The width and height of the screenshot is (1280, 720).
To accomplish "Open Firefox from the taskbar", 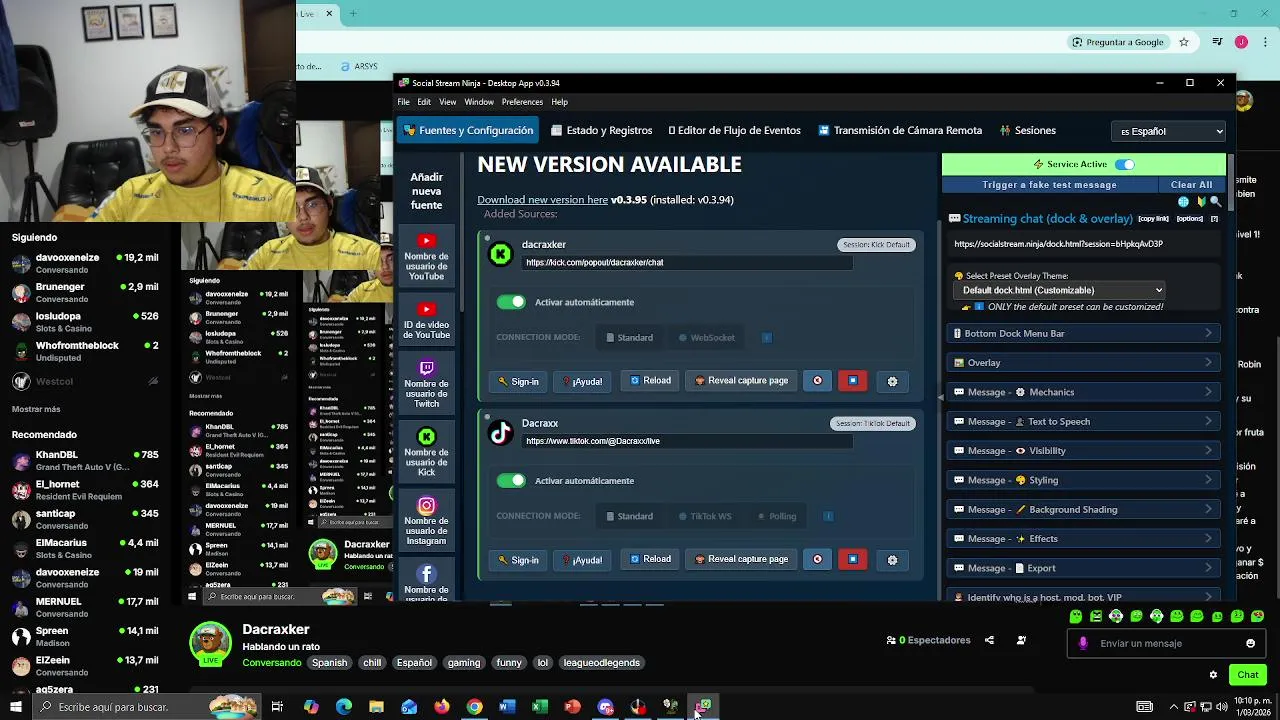I will 442,707.
